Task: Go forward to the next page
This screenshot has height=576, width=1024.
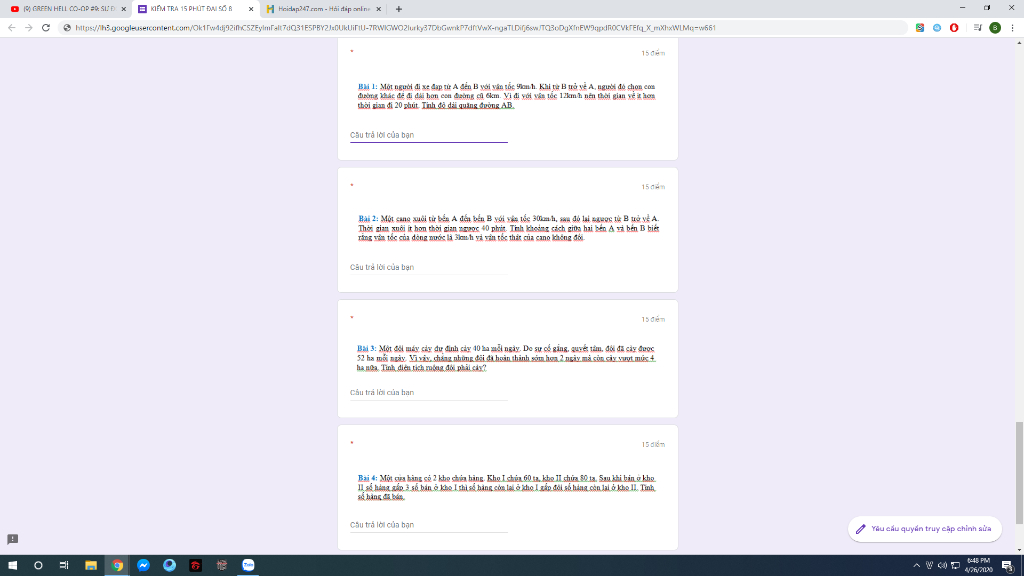Action: coord(29,27)
